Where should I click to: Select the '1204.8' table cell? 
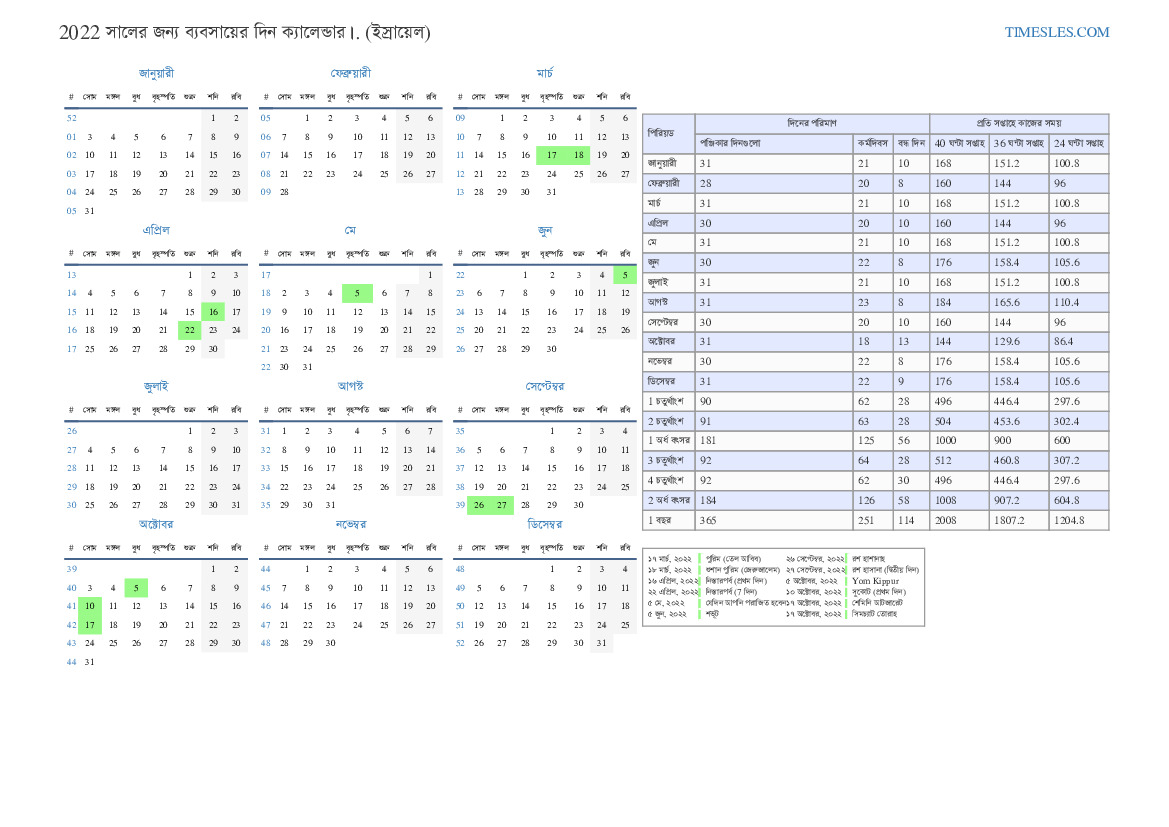[x=1079, y=521]
